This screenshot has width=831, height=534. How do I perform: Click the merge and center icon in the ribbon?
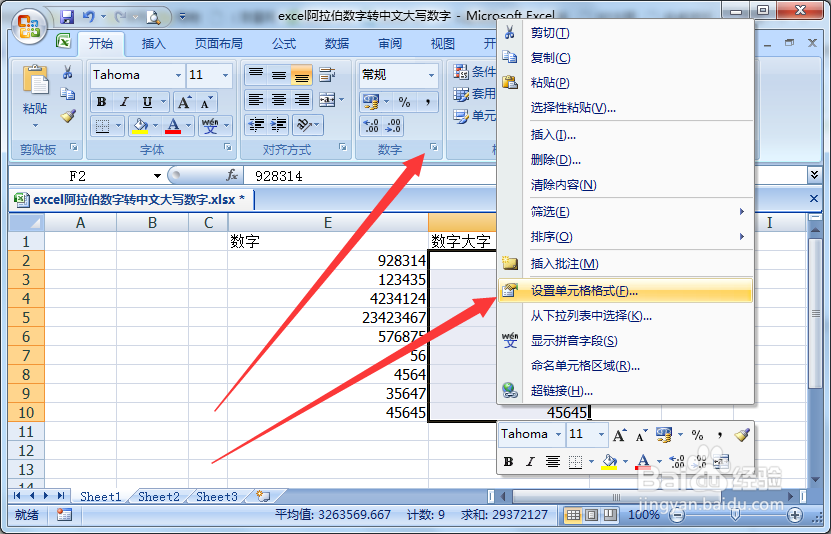327,100
